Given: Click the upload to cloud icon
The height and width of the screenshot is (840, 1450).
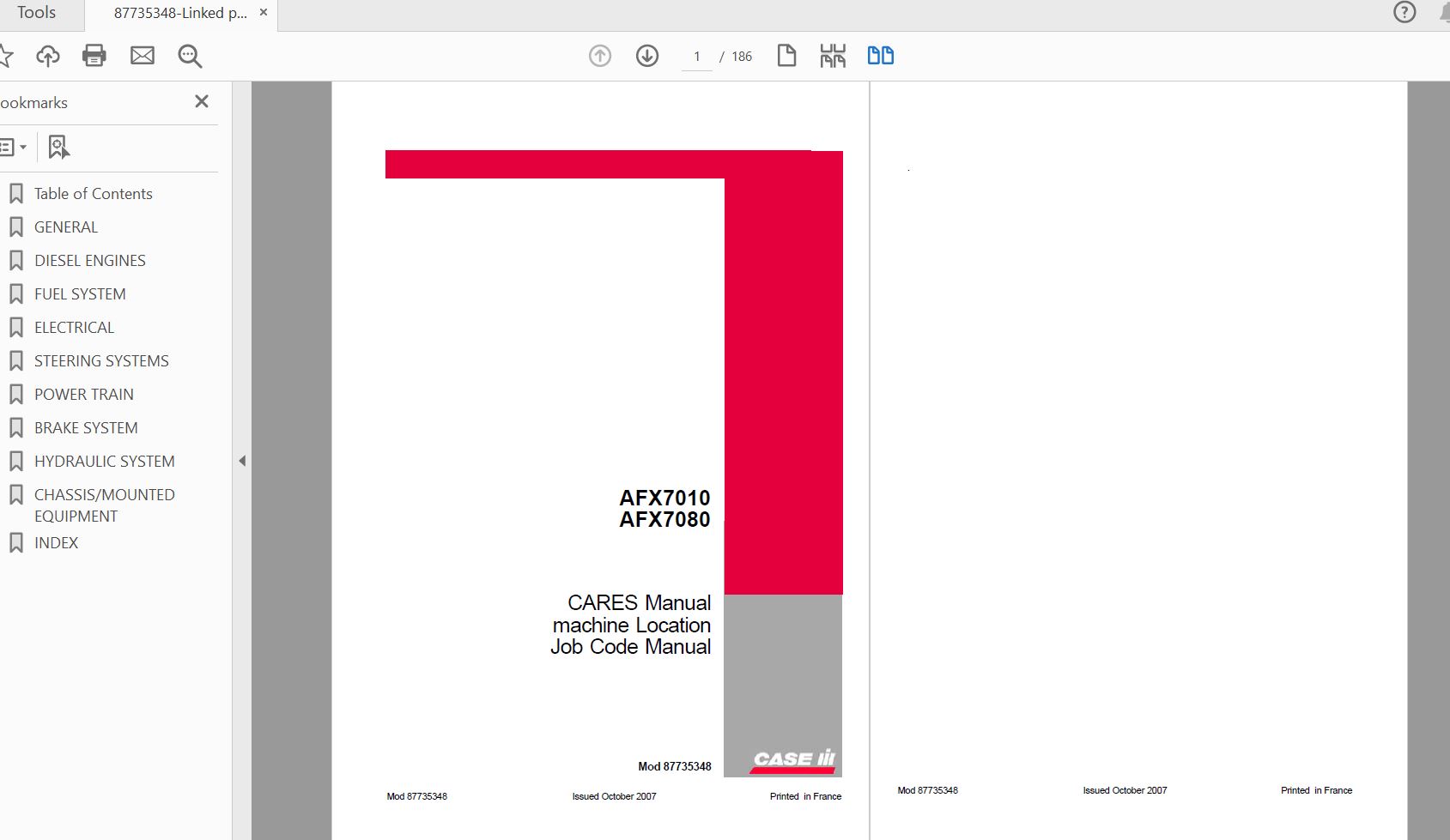Looking at the screenshot, I should pos(48,56).
